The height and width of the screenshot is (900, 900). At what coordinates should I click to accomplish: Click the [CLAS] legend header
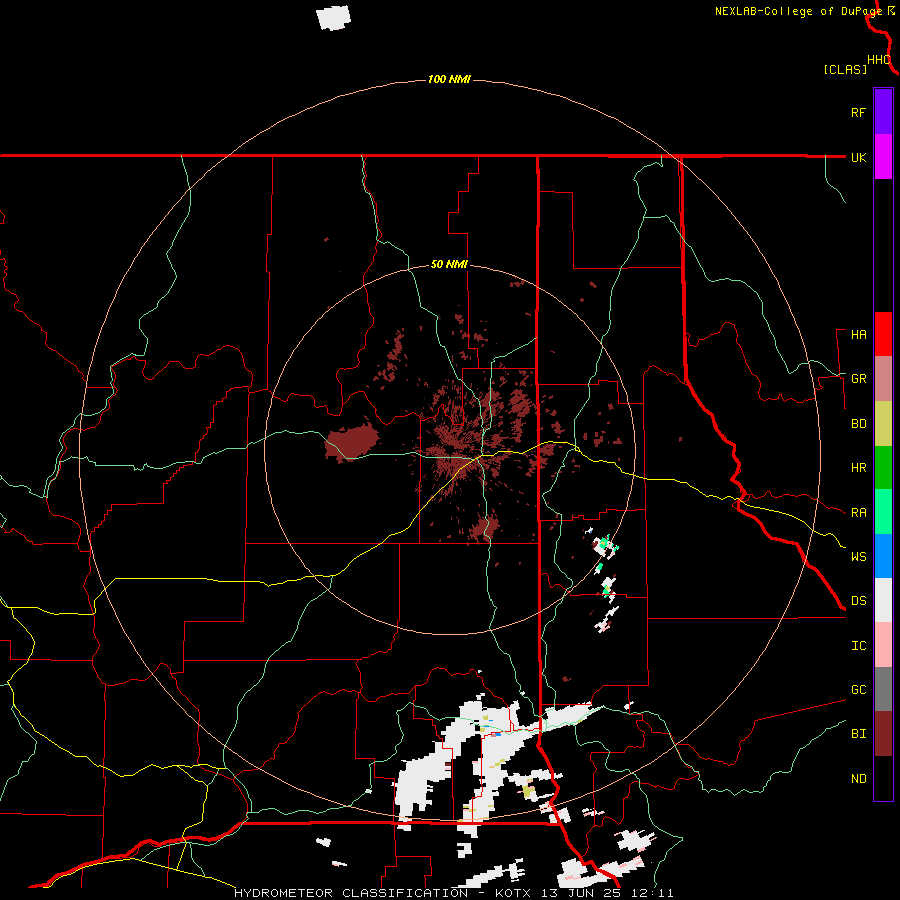click(845, 69)
